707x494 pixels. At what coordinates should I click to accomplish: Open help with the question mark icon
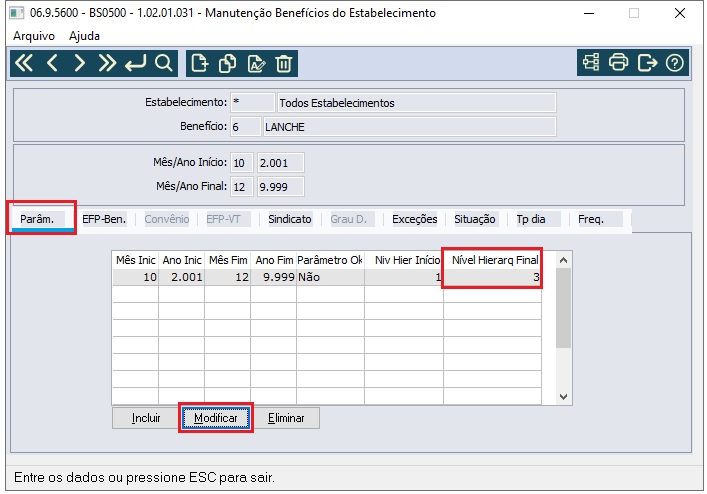pos(675,62)
